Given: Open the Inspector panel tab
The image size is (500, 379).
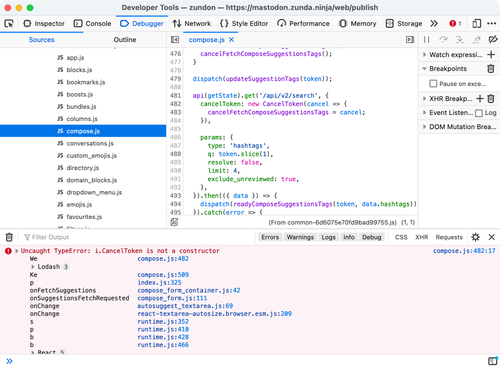Looking at the screenshot, I should (x=44, y=24).
